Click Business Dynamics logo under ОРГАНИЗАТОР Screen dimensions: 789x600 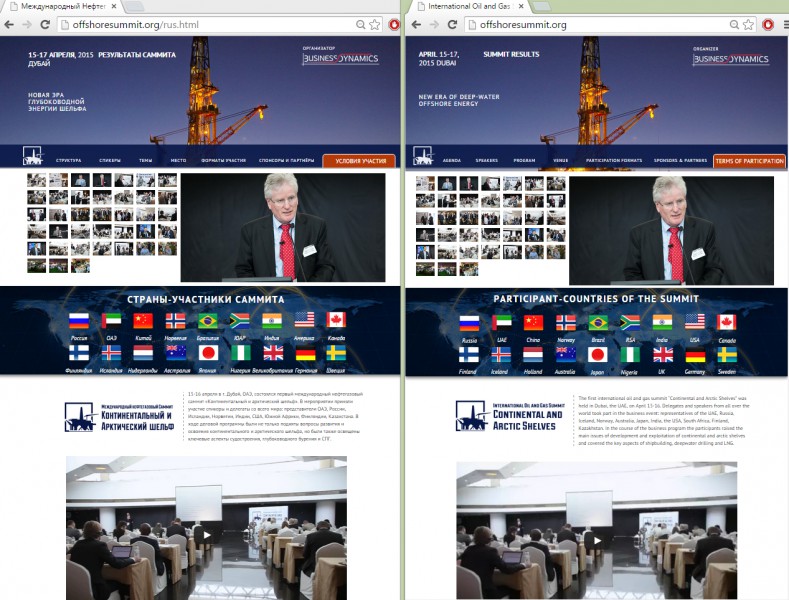click(x=340, y=58)
